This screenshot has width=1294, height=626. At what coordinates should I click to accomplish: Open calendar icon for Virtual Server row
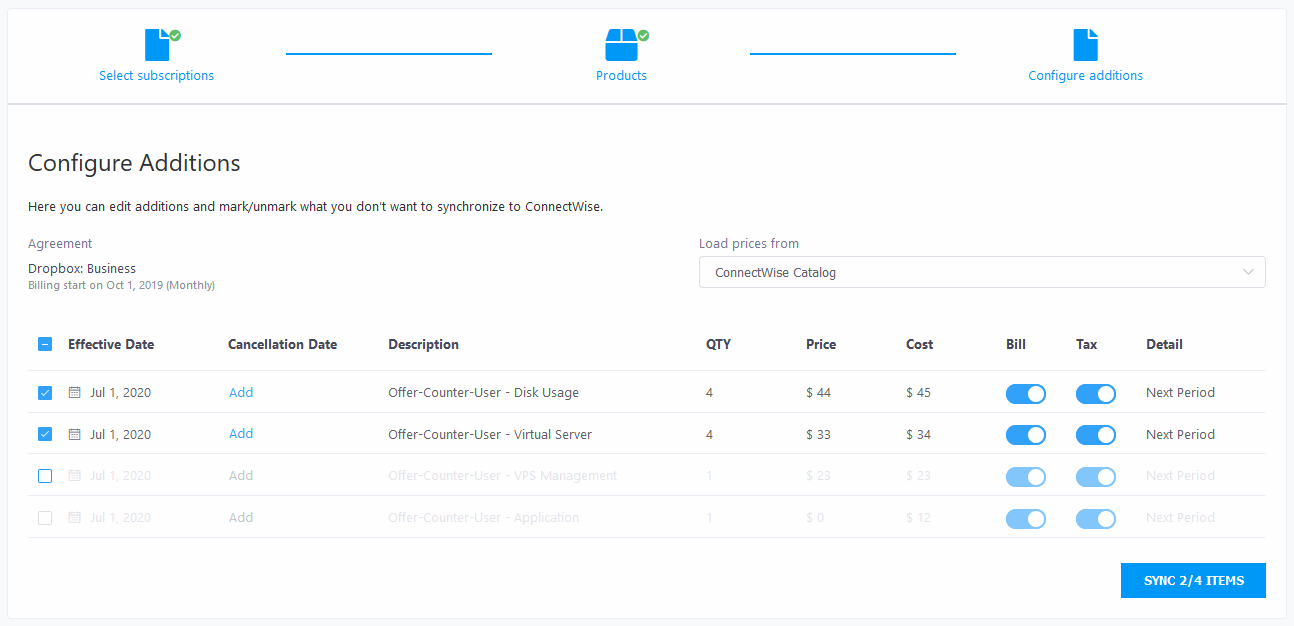pos(74,435)
